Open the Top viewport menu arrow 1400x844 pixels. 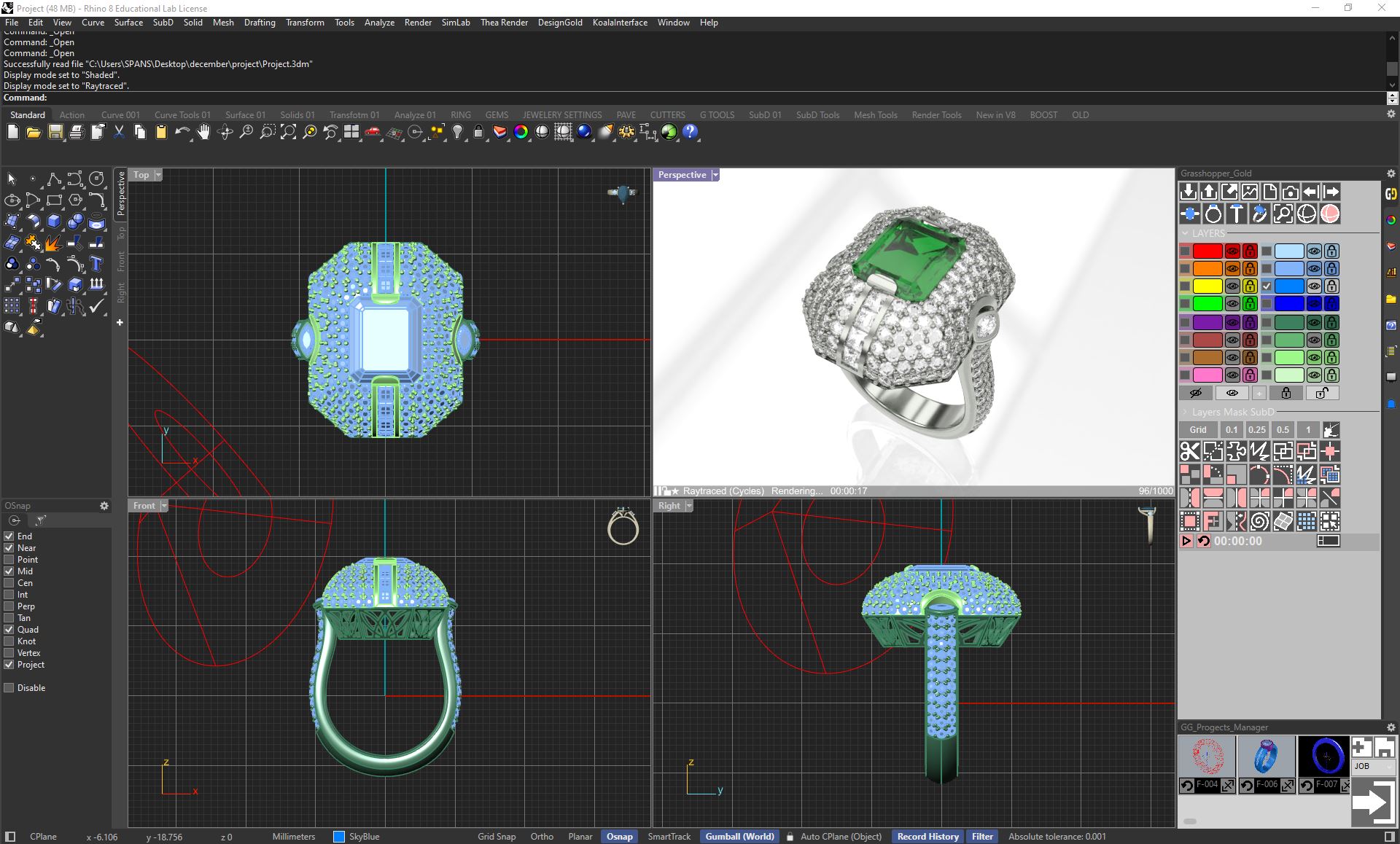(158, 175)
